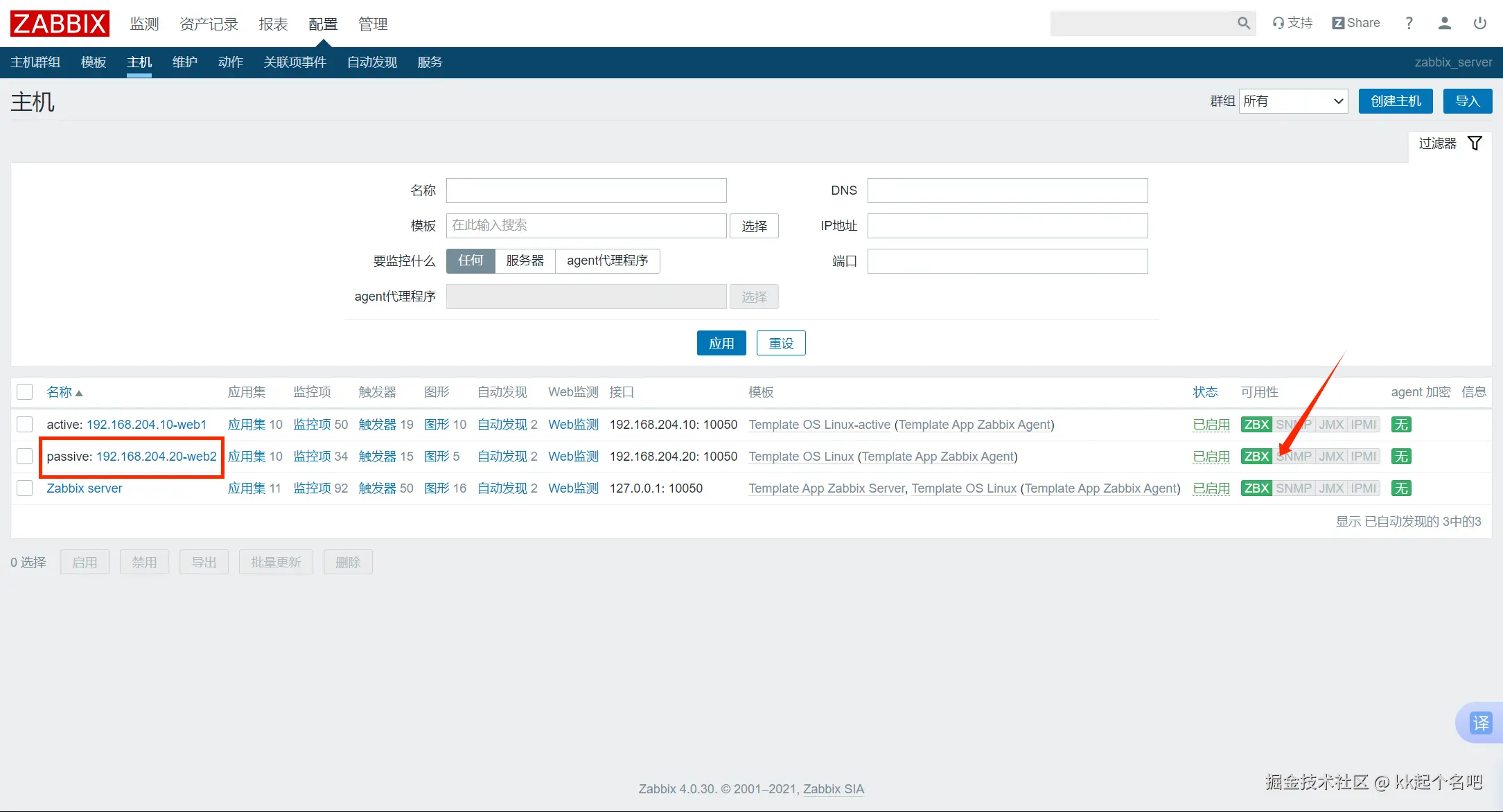Open the user profile icon

coord(1445,23)
